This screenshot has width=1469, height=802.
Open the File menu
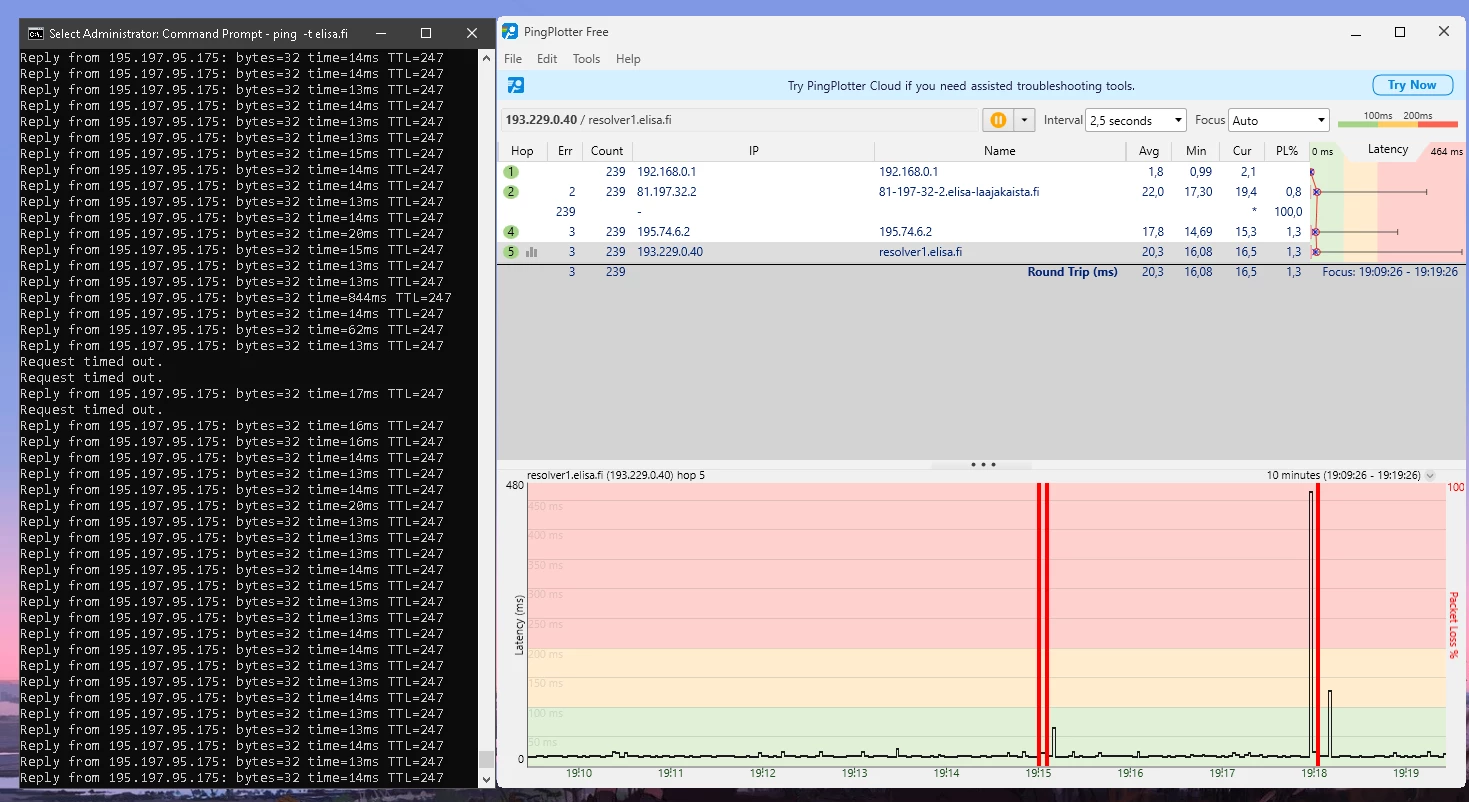pos(513,59)
